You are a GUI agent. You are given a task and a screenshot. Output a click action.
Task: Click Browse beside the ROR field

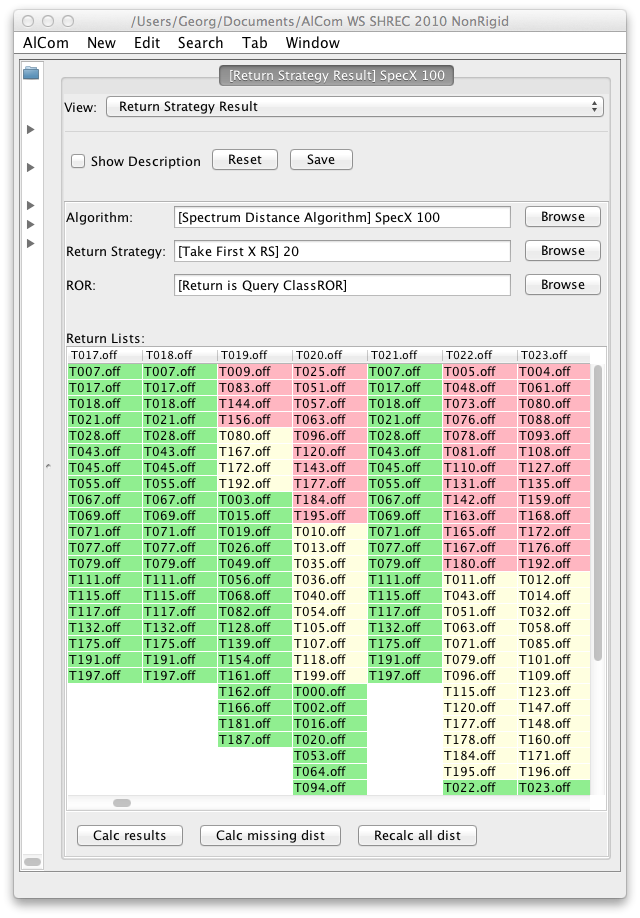(x=562, y=285)
